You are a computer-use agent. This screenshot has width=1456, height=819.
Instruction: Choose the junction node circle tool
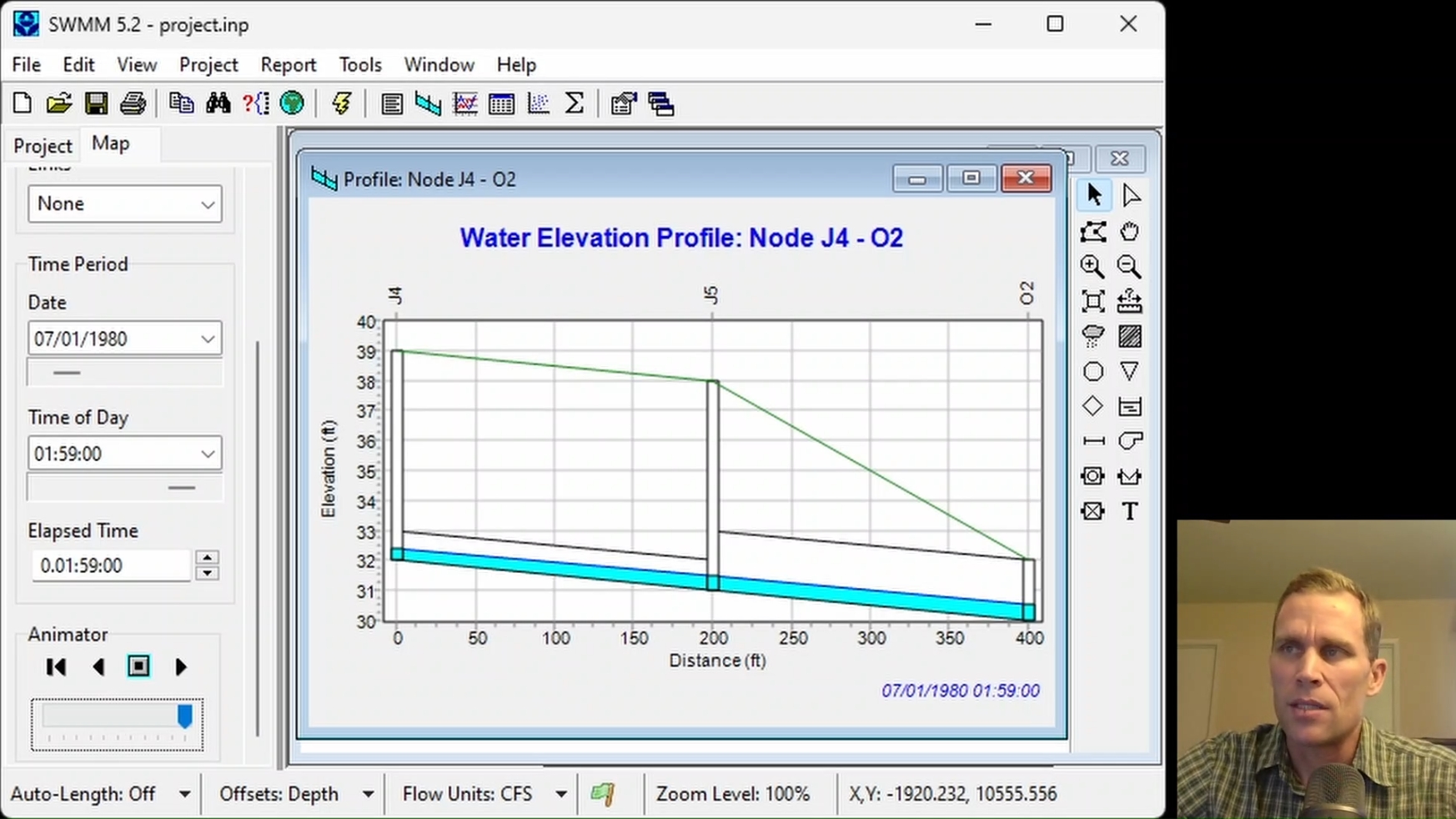coord(1092,371)
